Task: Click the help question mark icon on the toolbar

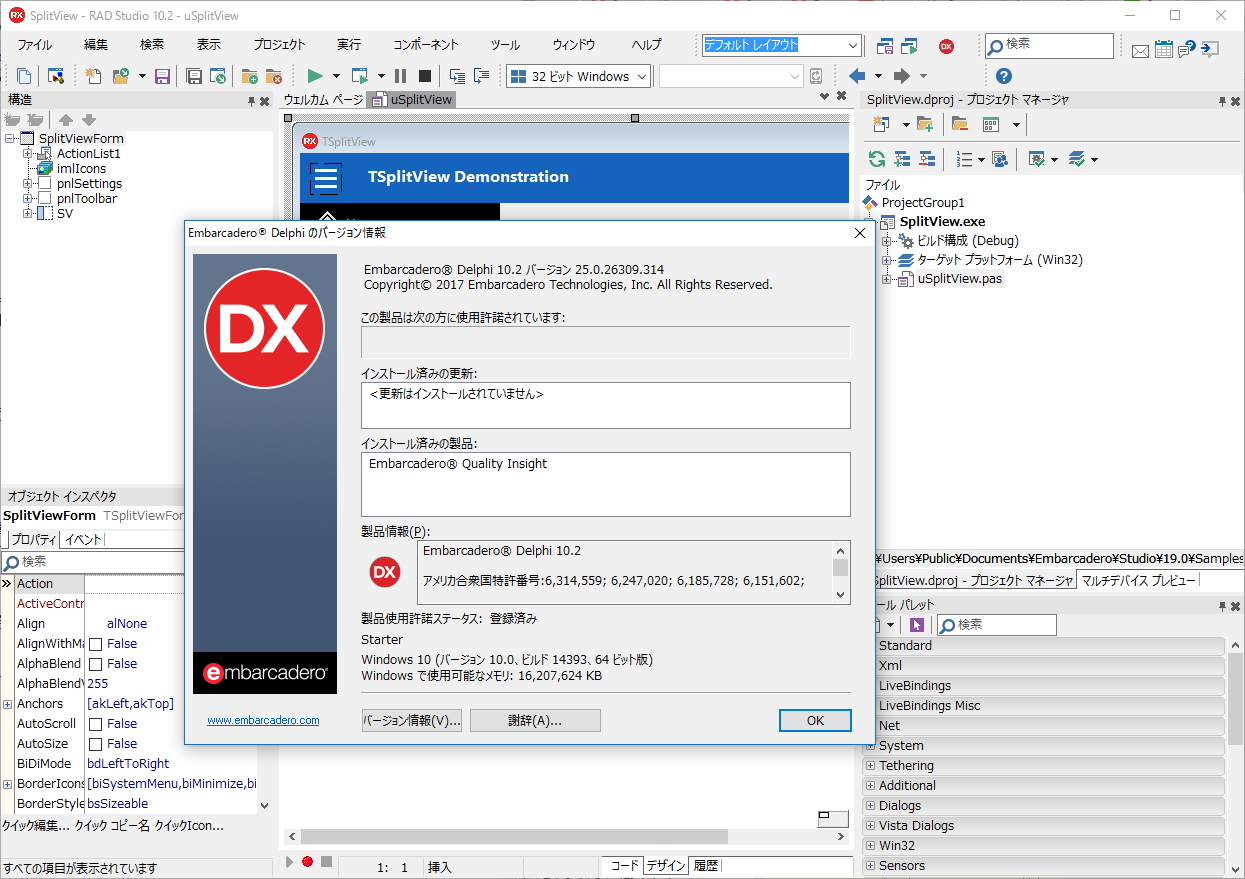Action: tap(1003, 75)
